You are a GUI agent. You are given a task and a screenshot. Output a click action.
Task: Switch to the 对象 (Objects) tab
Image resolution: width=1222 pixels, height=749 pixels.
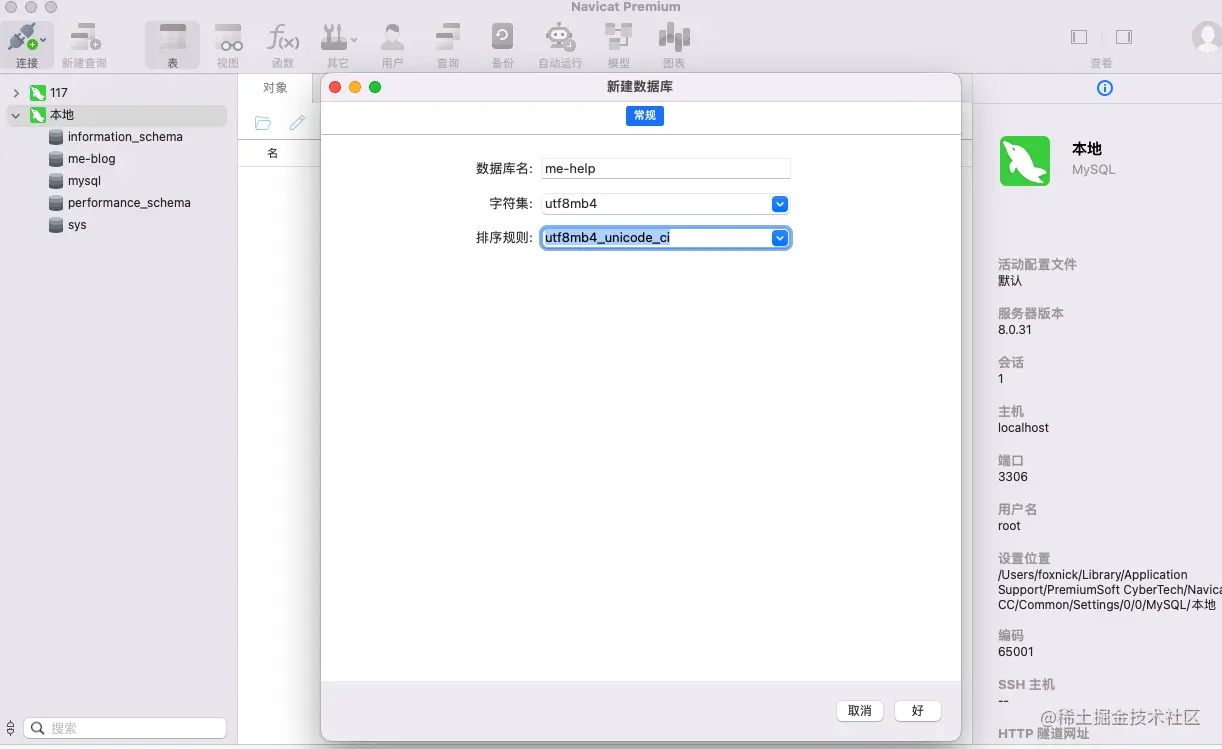click(275, 88)
